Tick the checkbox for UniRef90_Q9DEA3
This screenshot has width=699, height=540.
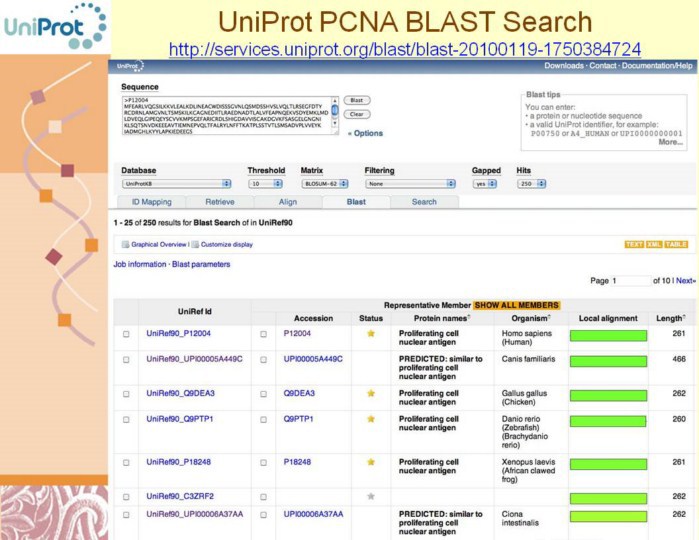click(126, 394)
